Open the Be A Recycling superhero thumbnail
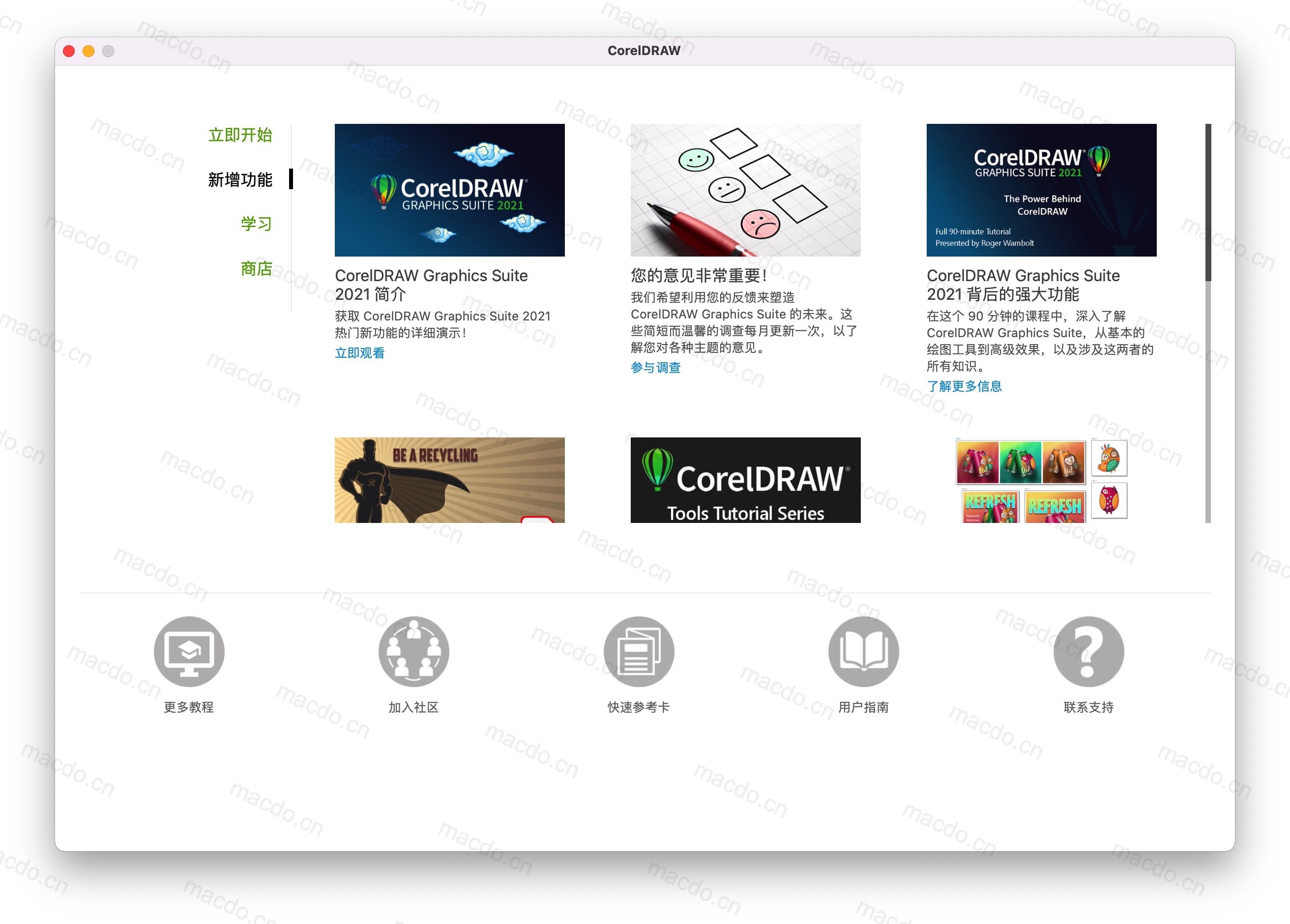 pos(449,480)
